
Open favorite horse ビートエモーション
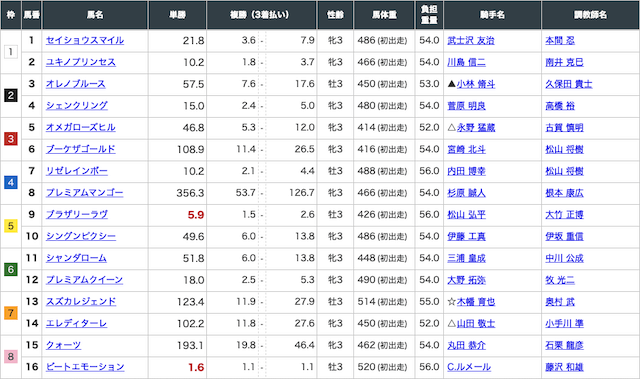(85, 367)
